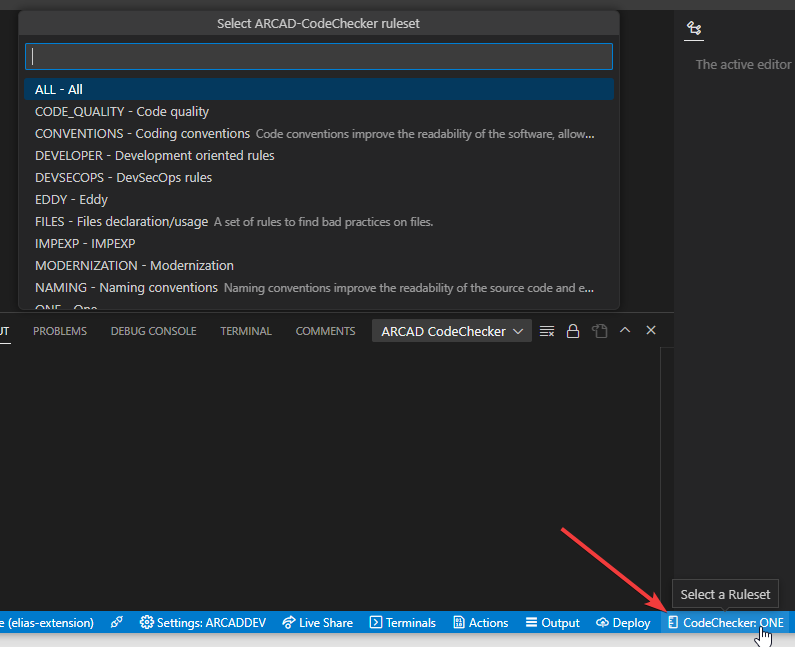795x647 pixels.
Task: Toggle the output scroll lock icon
Action: tap(573, 331)
